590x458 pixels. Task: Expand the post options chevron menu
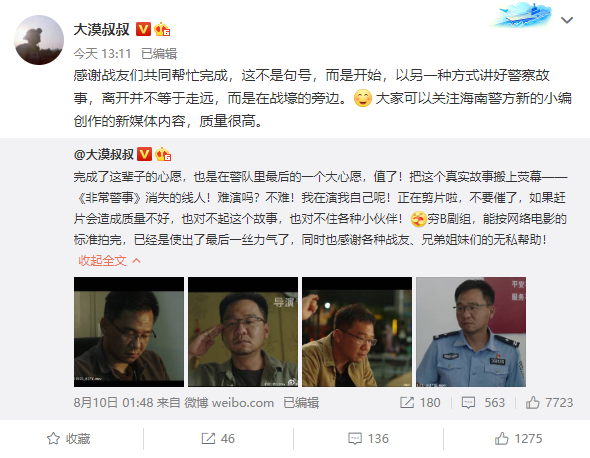coord(567,20)
